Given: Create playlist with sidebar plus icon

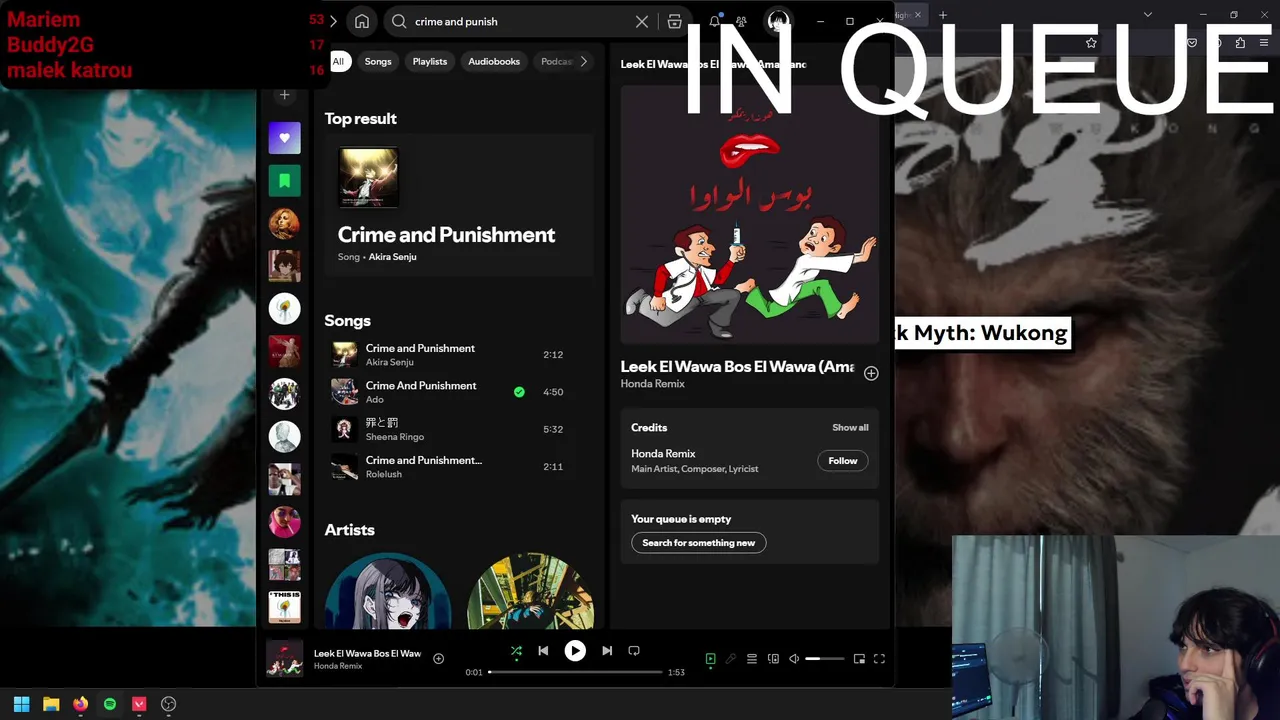Looking at the screenshot, I should tap(284, 95).
